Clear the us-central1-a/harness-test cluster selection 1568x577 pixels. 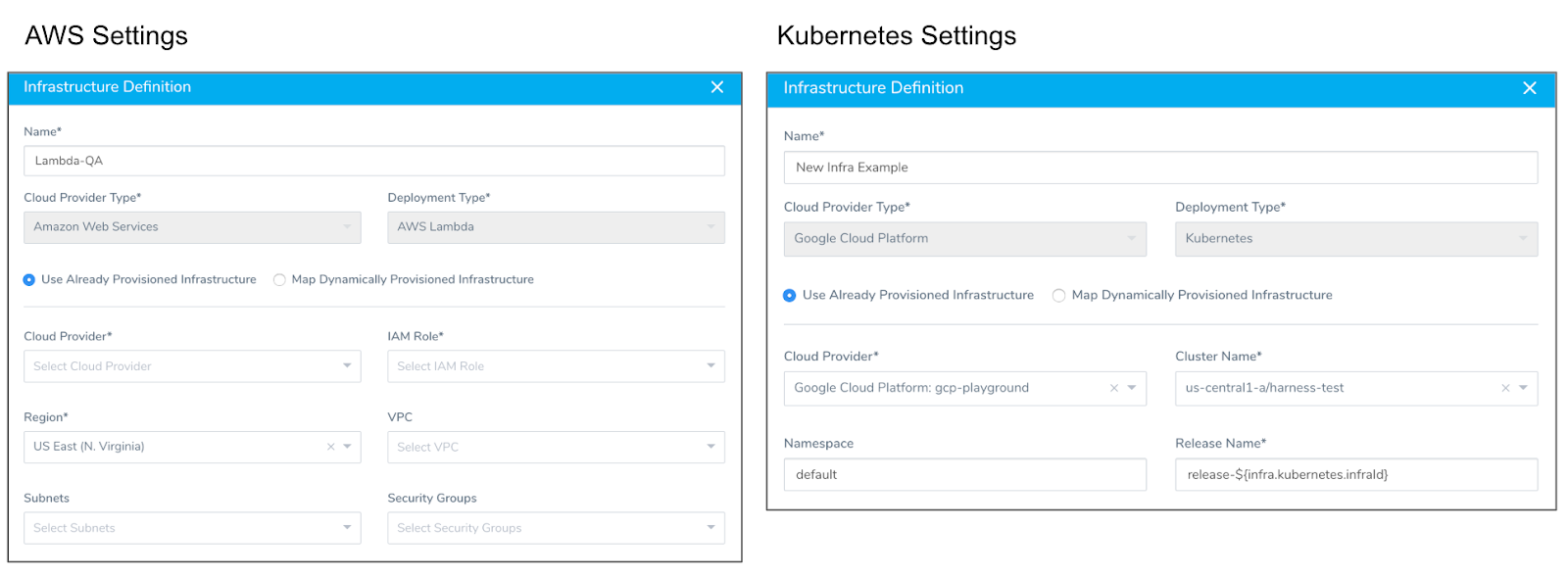coord(1505,388)
